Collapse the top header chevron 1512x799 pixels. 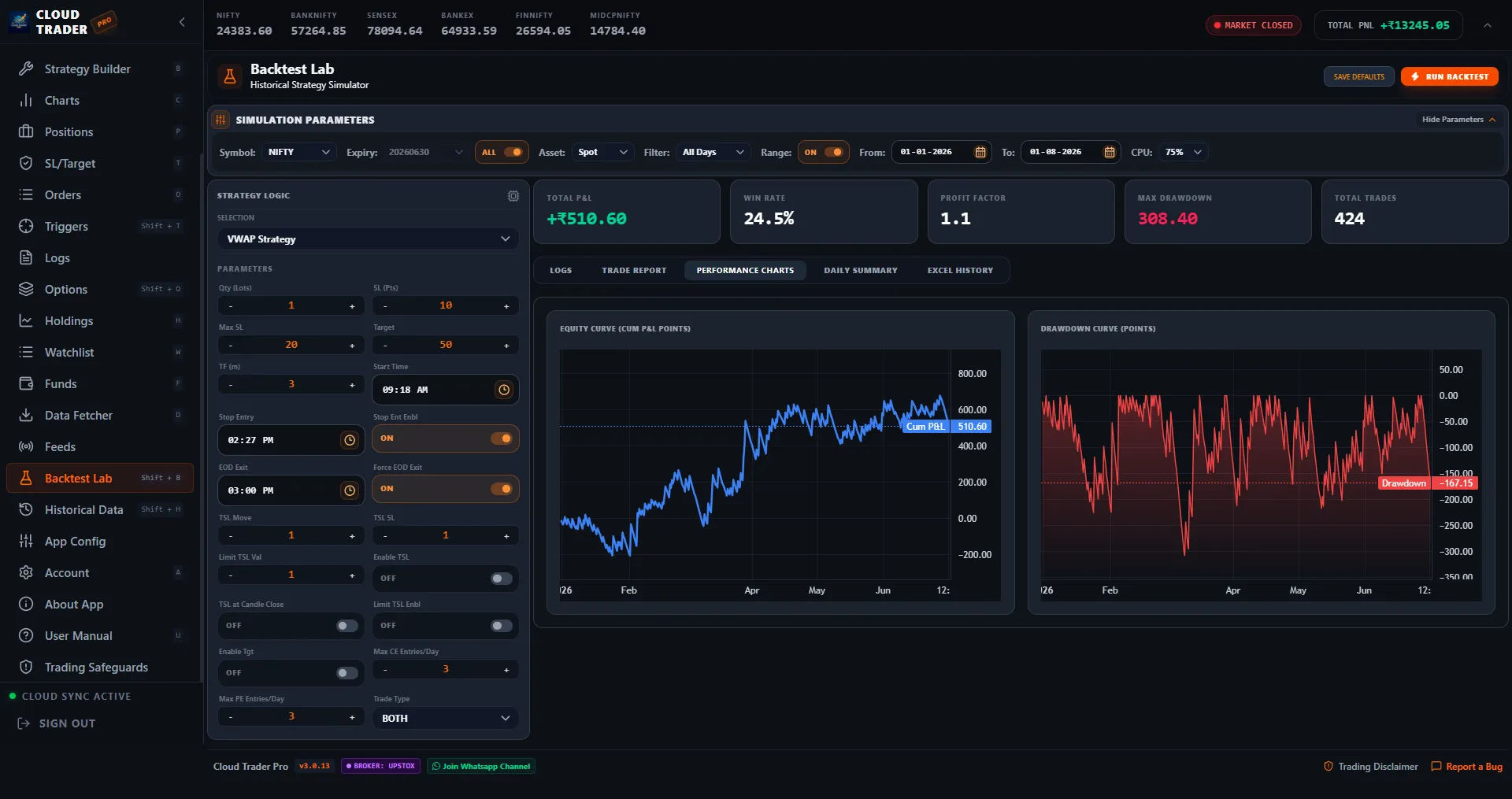(1488, 25)
